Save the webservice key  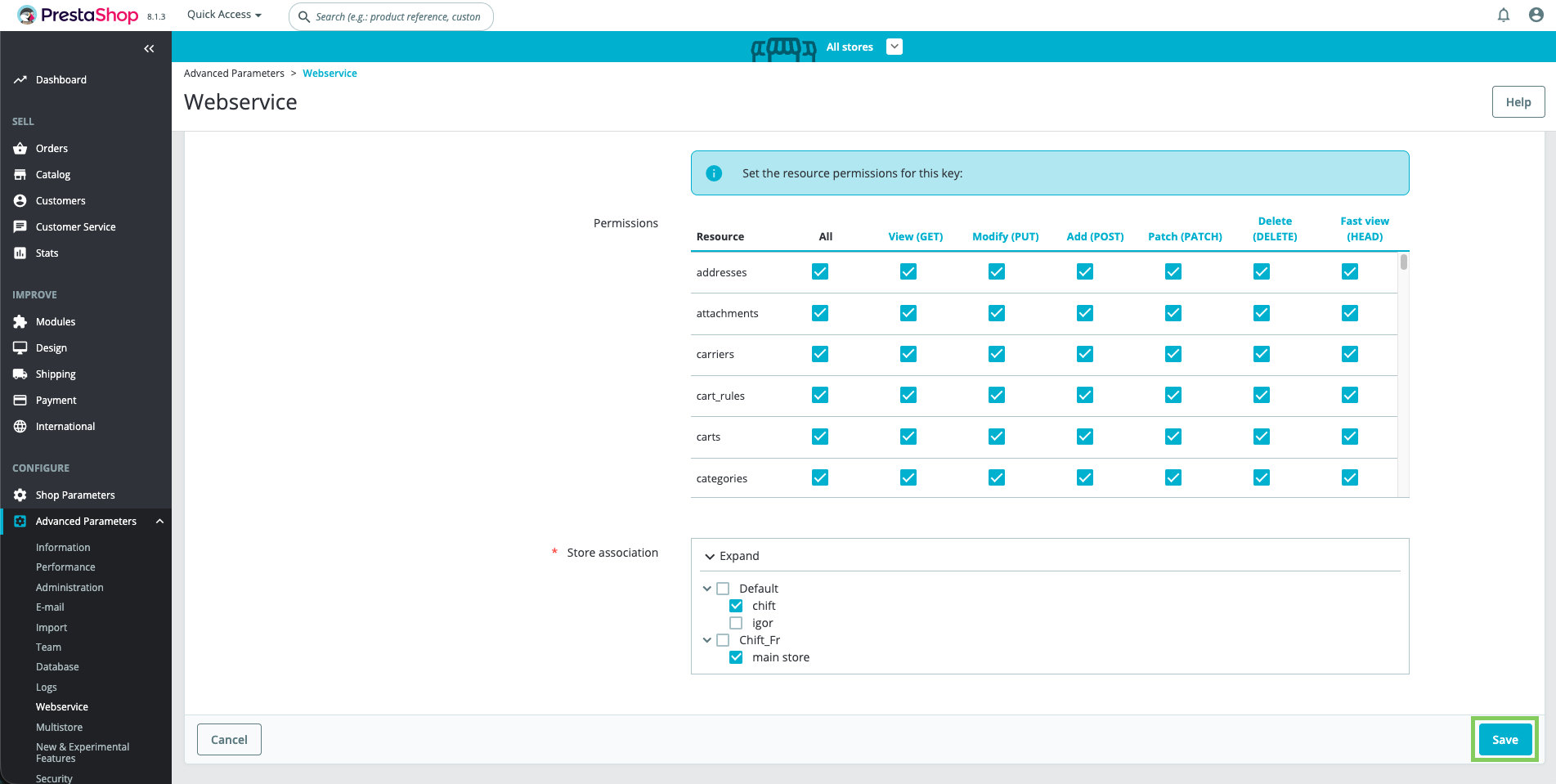(1504, 740)
